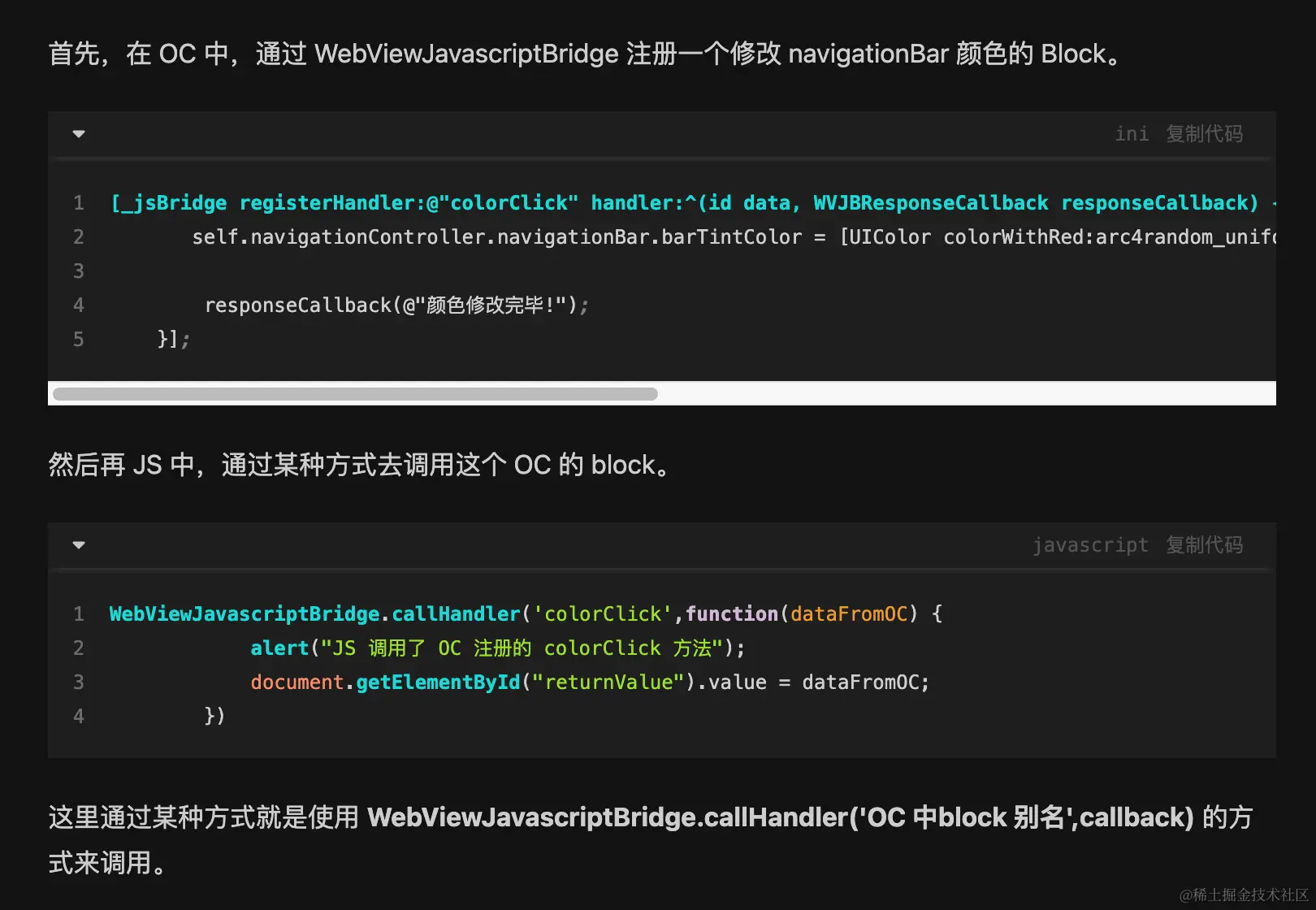Collapse the javascript code block arrow

click(79, 545)
